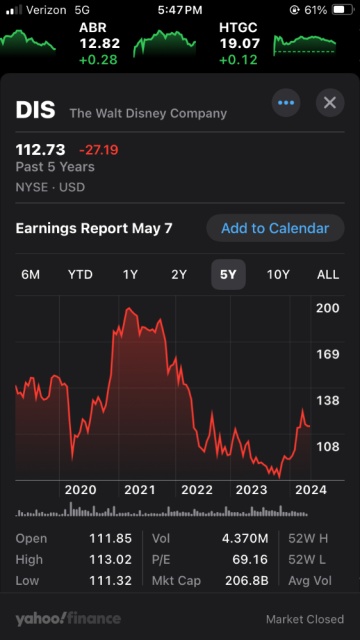Tap the rotation lock status icon
Image resolution: width=360 pixels, height=640 pixels.
click(294, 10)
